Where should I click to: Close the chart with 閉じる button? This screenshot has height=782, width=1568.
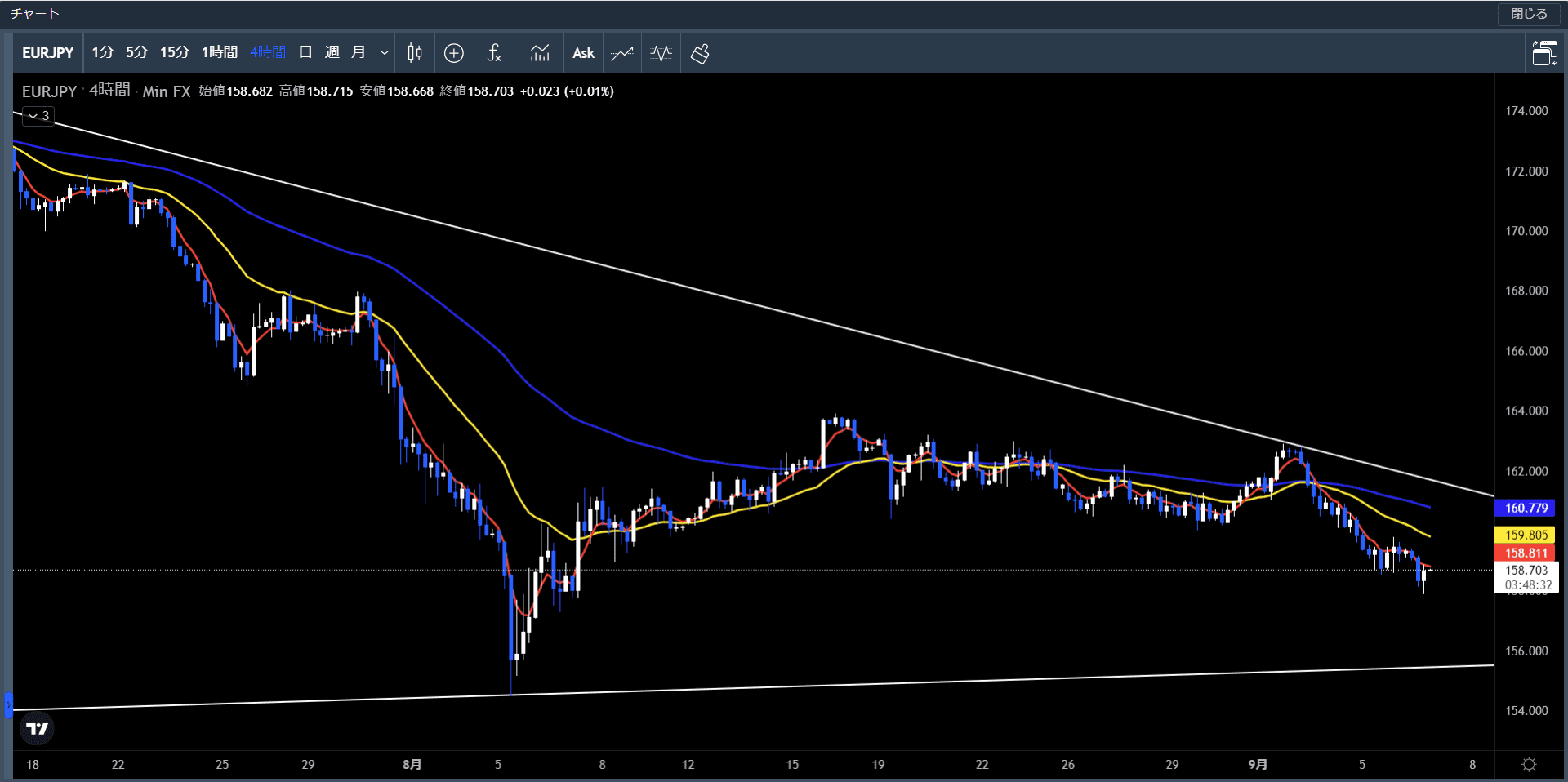[1529, 14]
